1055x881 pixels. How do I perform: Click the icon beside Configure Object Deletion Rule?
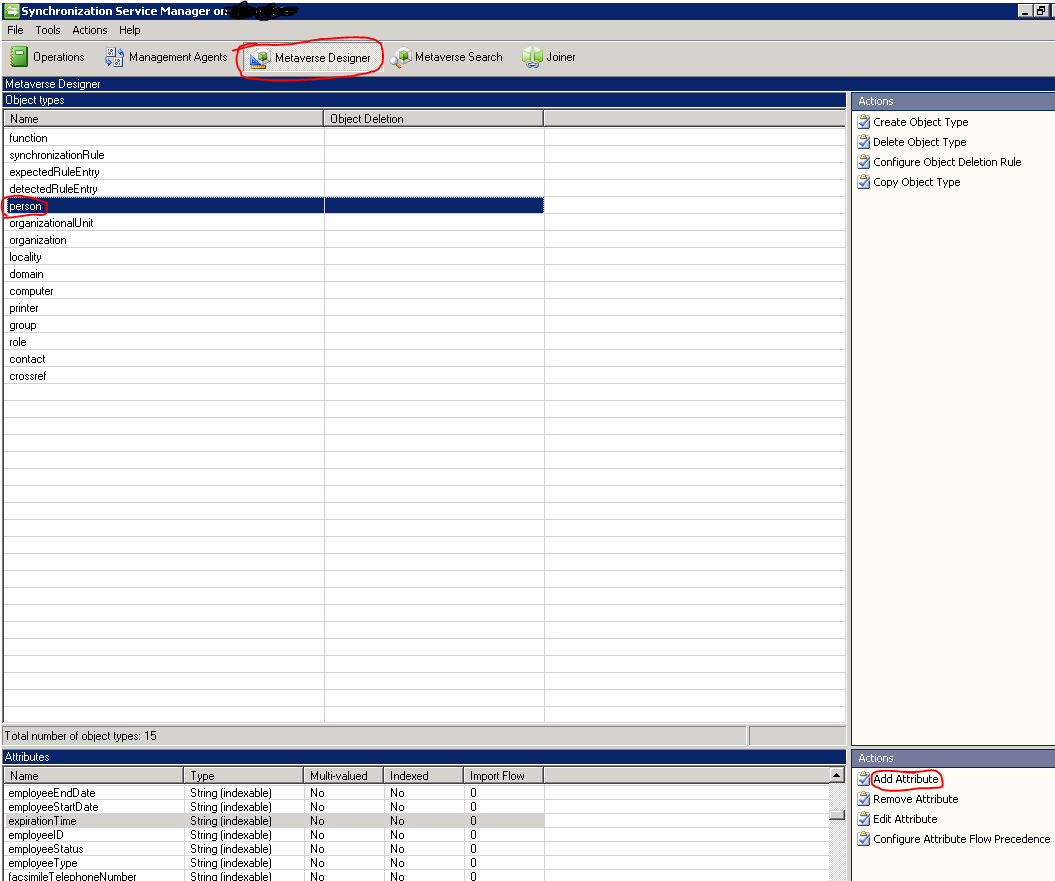click(864, 162)
